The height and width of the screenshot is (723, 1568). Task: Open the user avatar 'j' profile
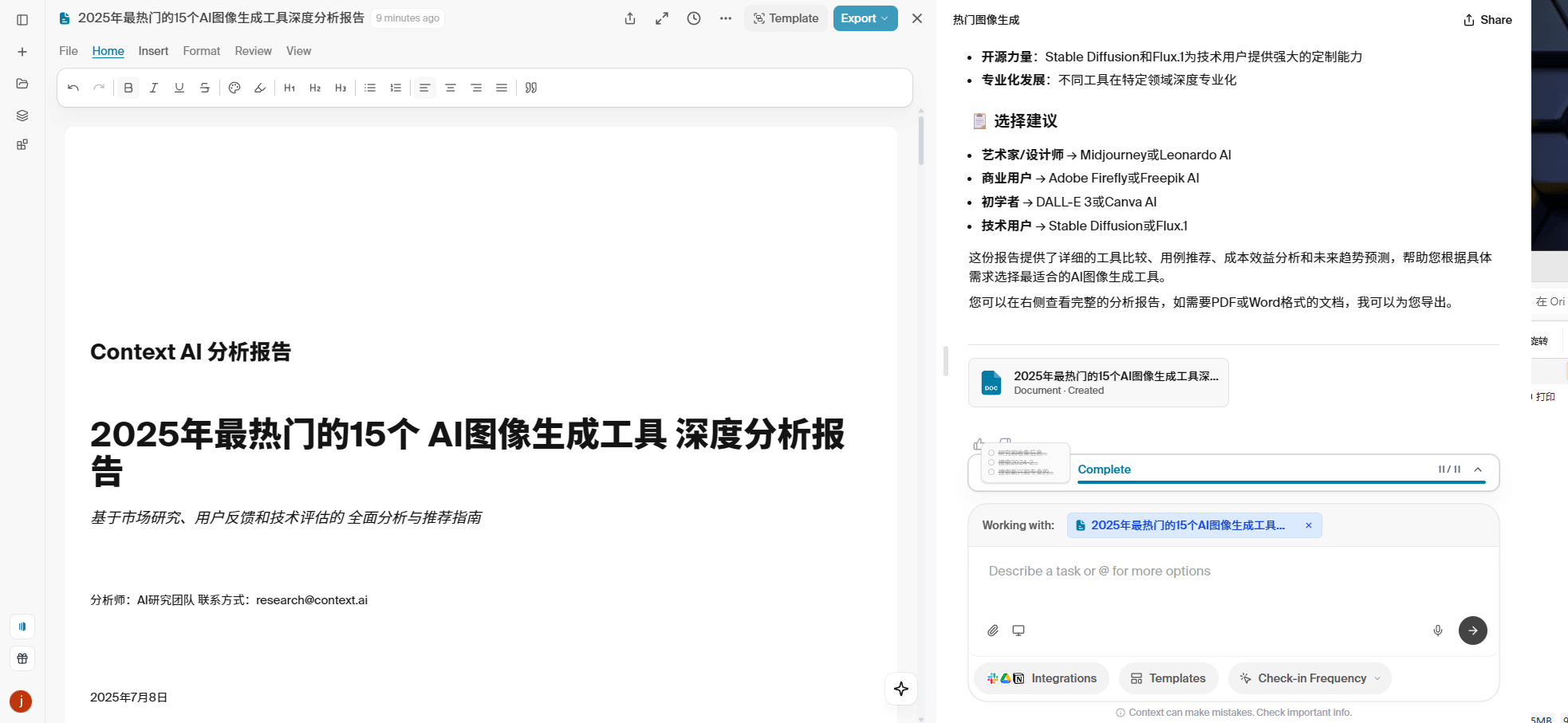[21, 701]
